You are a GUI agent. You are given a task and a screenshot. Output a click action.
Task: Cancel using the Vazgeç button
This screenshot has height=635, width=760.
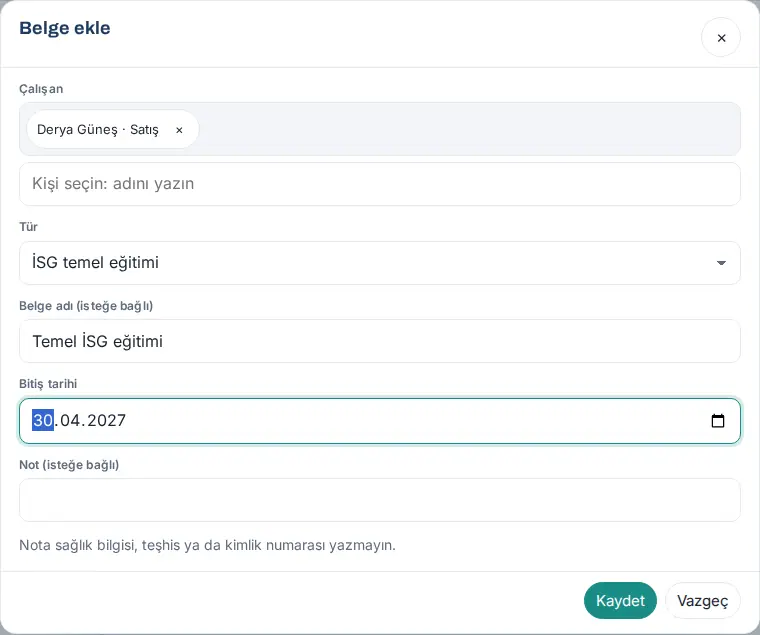click(702, 601)
